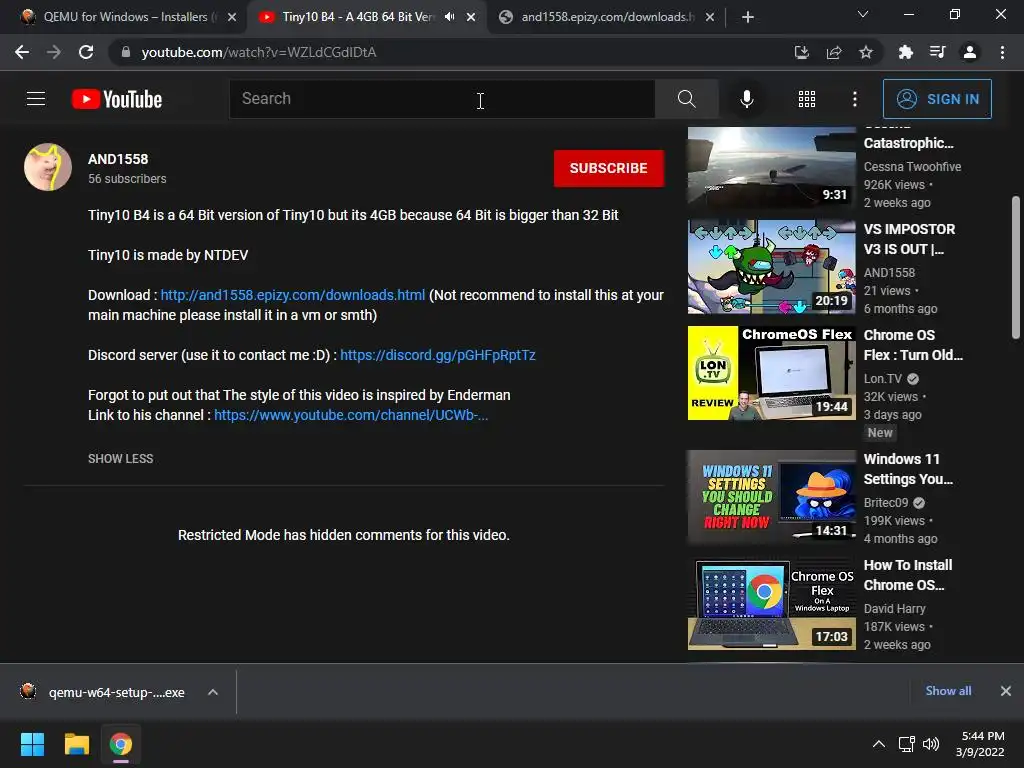Share this page via share icon

pyautogui.click(x=834, y=52)
